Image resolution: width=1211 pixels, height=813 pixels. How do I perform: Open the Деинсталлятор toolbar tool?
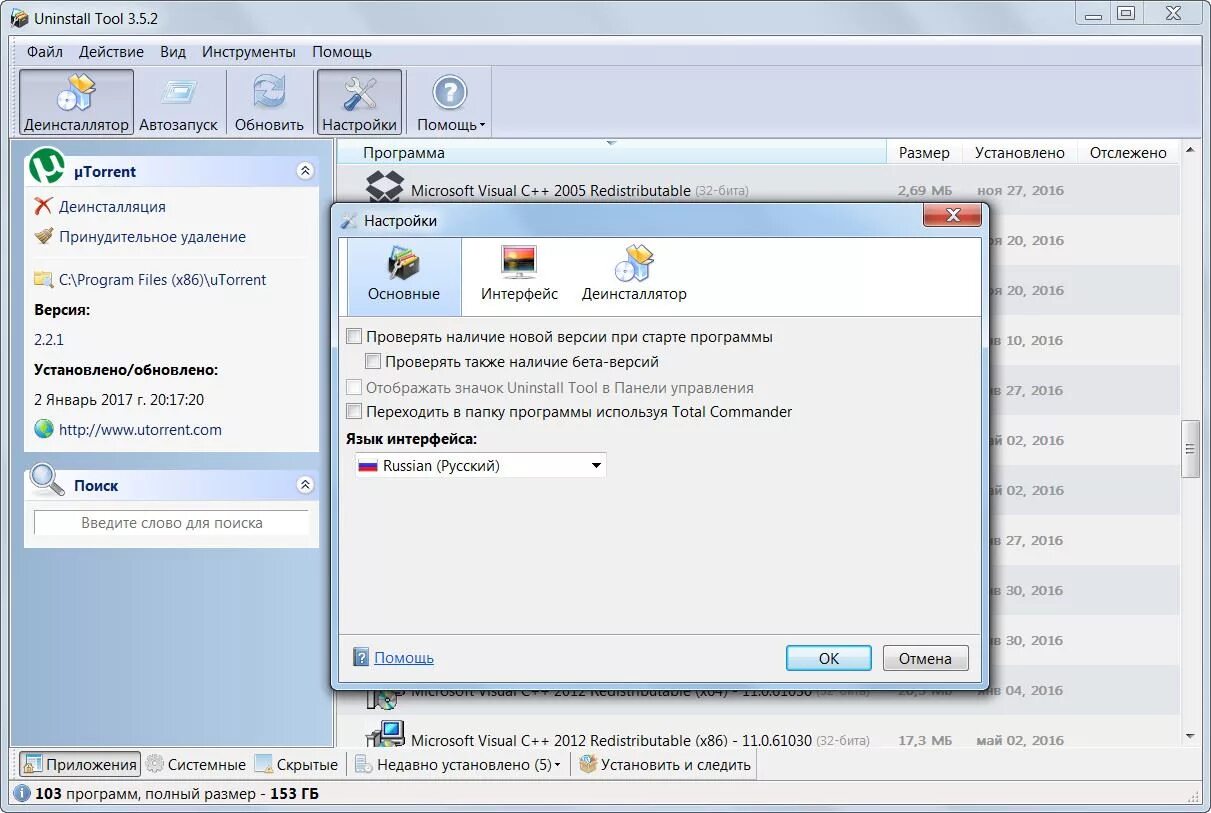[76, 102]
